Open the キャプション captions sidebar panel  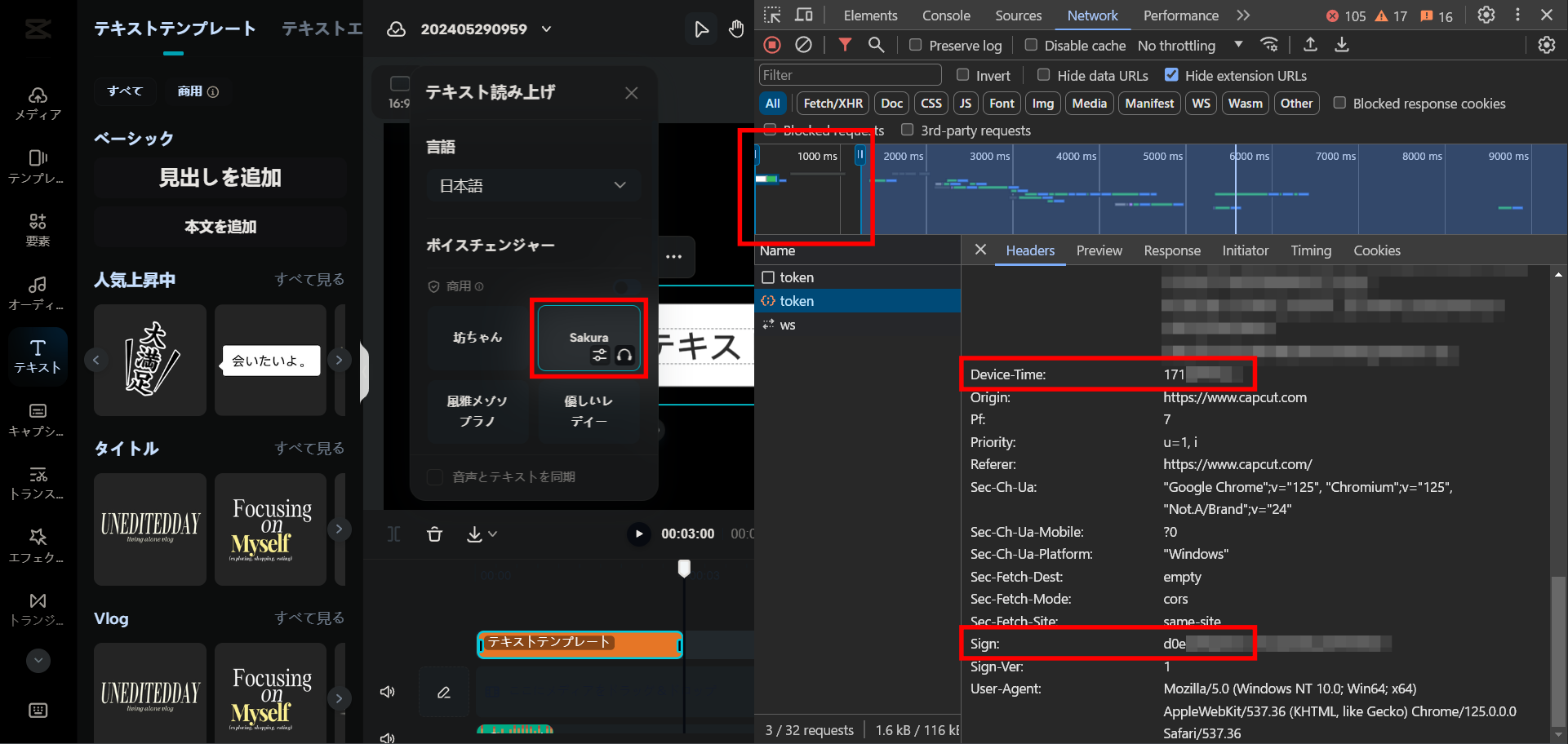[38, 419]
